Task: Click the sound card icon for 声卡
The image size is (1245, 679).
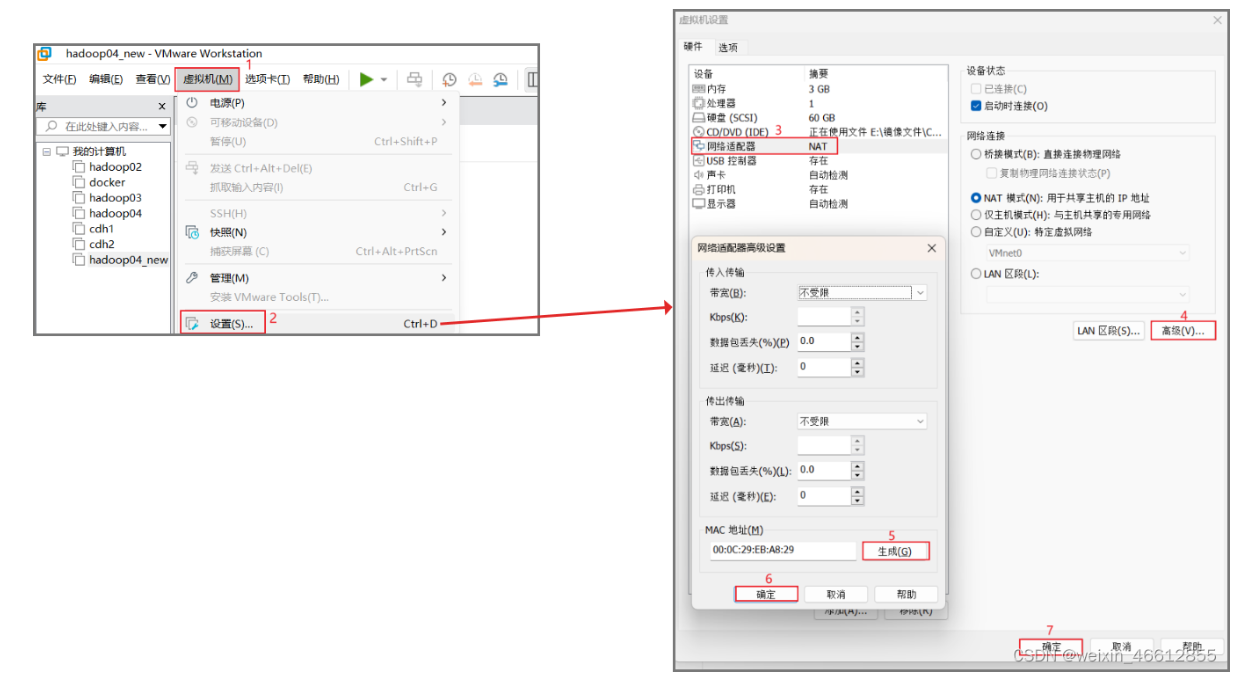Action: click(x=698, y=175)
